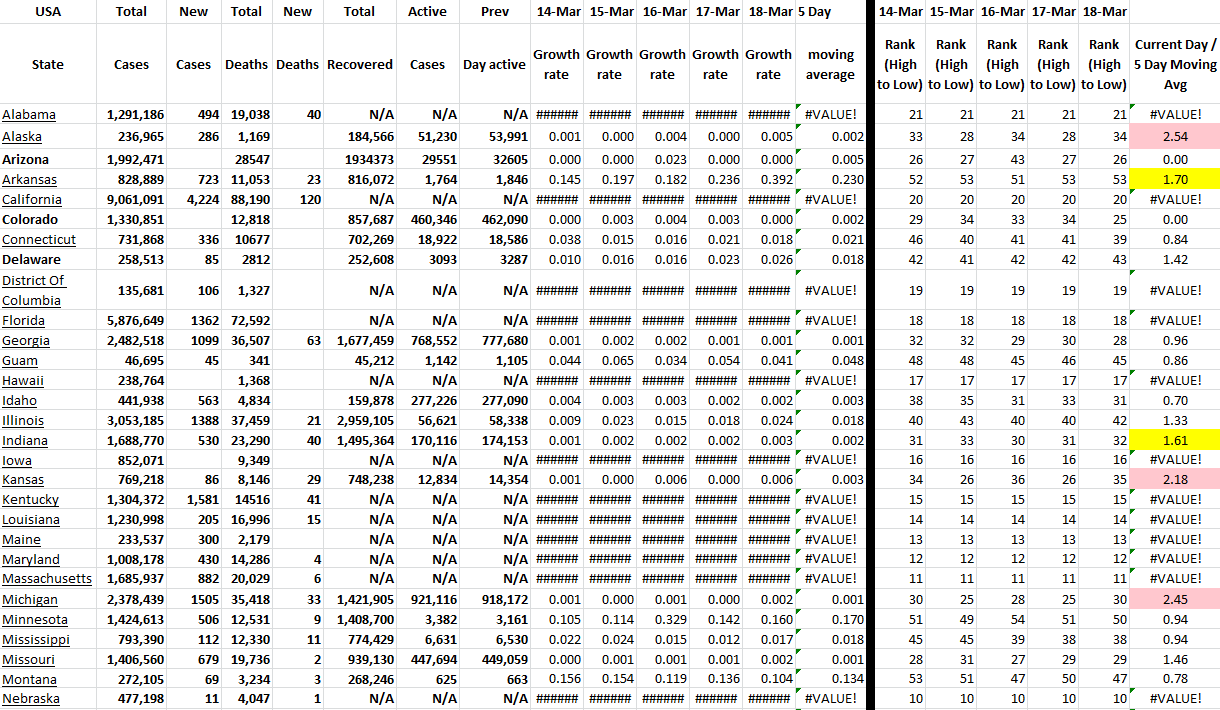The image size is (1220, 710).
Task: Click Indiana's yellow 1.61 cell
Action: point(1175,441)
